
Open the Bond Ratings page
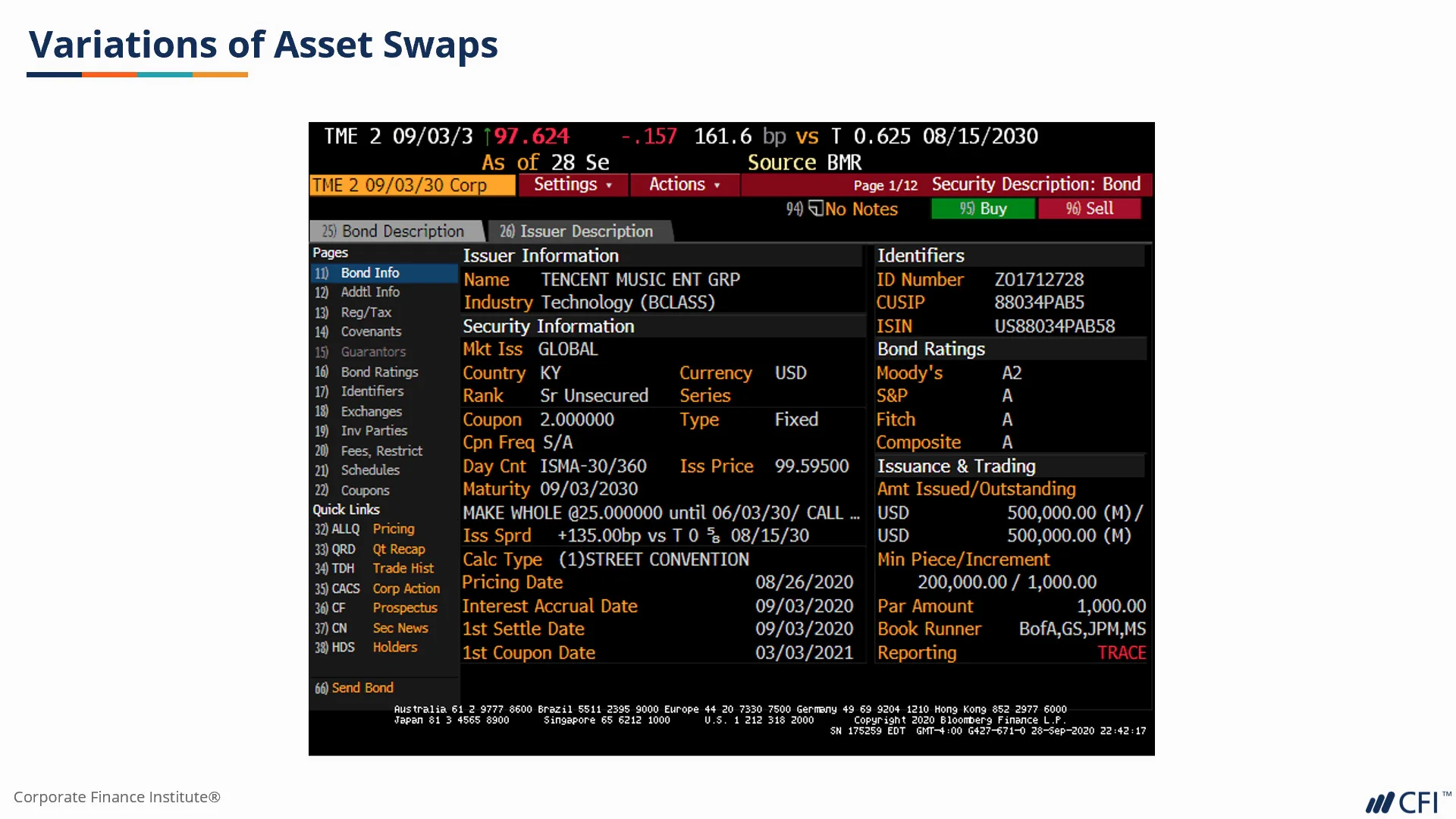pos(379,372)
